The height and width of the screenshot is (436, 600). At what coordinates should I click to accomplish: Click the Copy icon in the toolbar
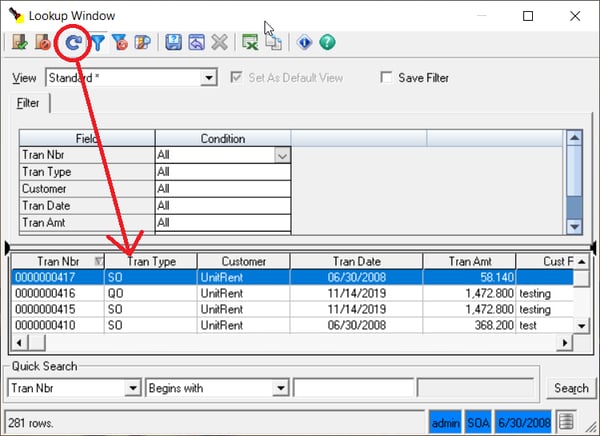click(x=273, y=43)
